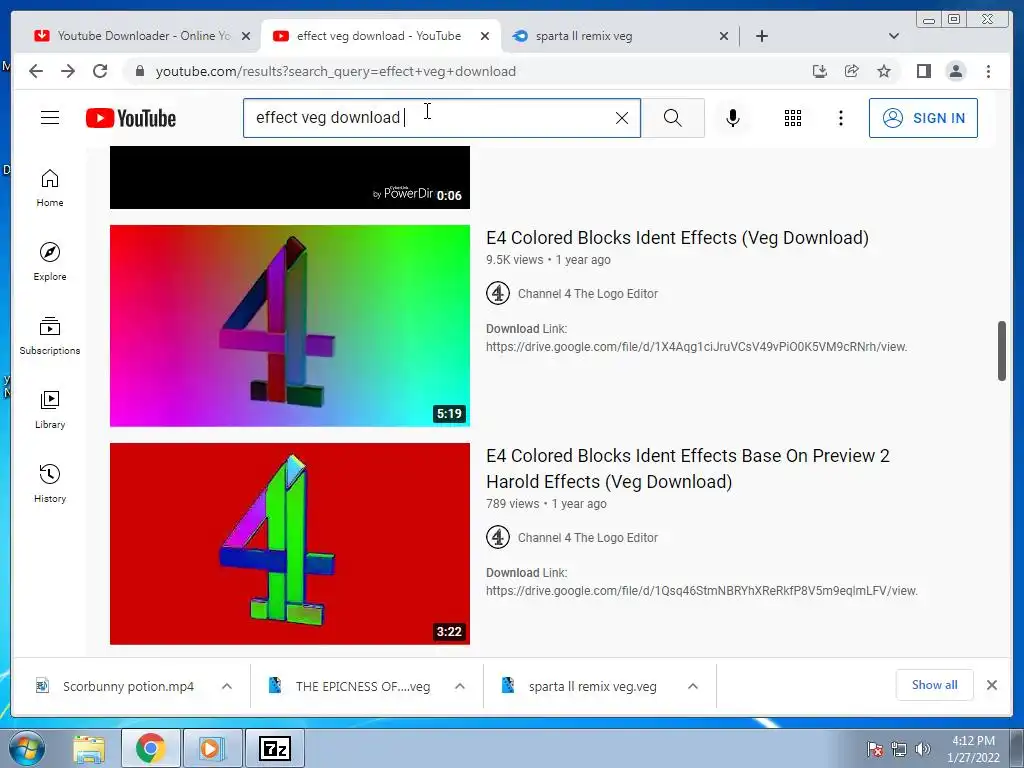The width and height of the screenshot is (1024, 768).
Task: Open the Windows Start menu
Action: (26, 748)
